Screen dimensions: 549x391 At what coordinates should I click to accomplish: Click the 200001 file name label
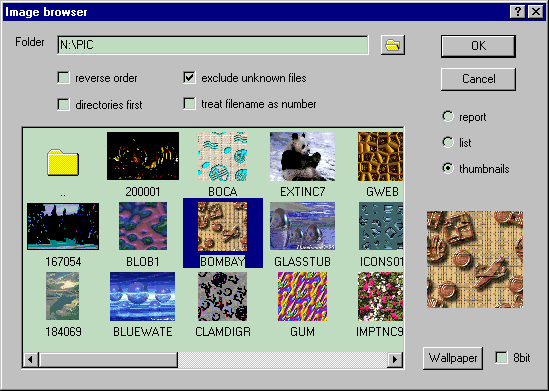pyautogui.click(x=143, y=192)
